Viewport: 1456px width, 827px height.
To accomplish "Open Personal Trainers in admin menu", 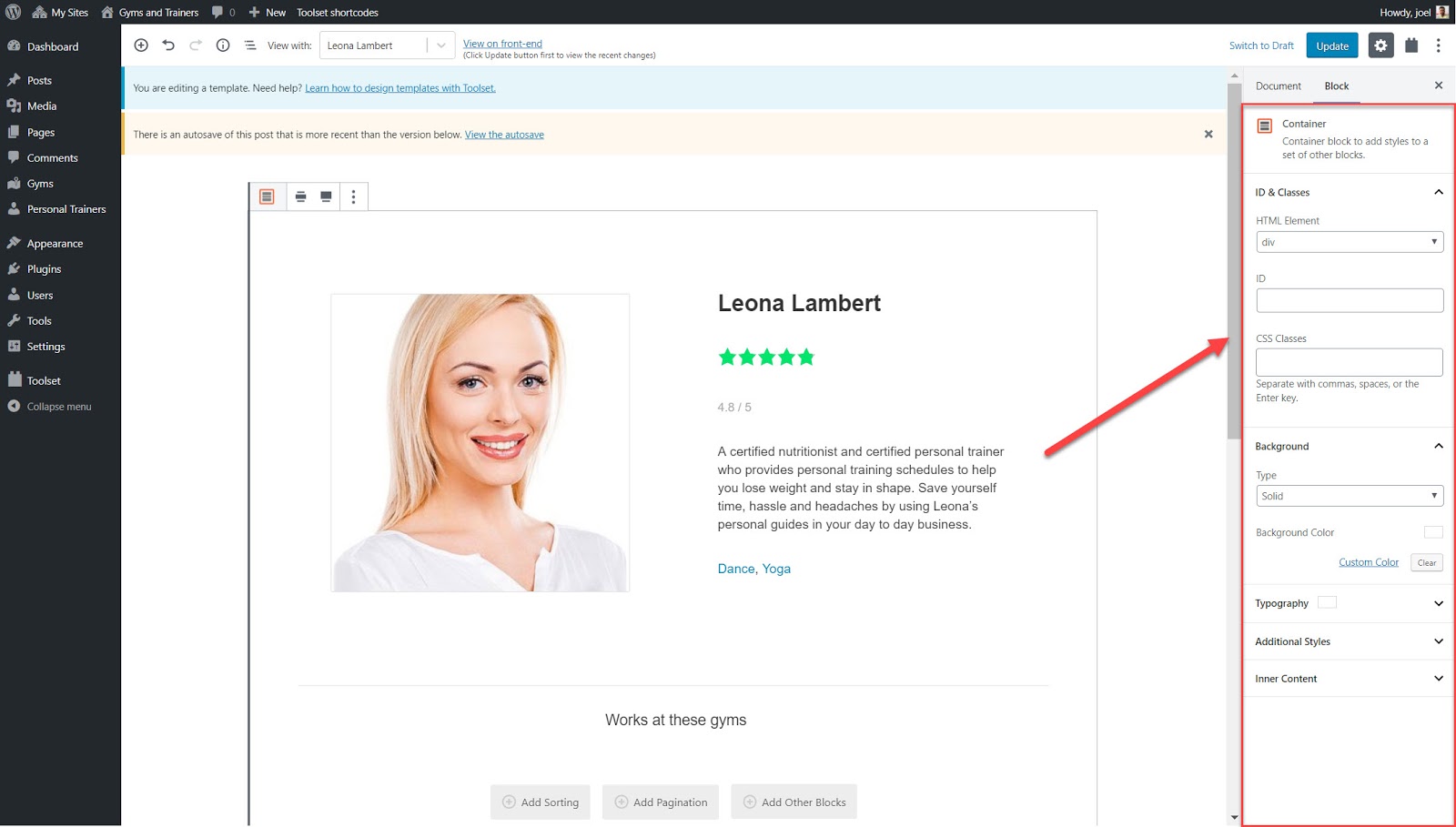I will pos(66,209).
